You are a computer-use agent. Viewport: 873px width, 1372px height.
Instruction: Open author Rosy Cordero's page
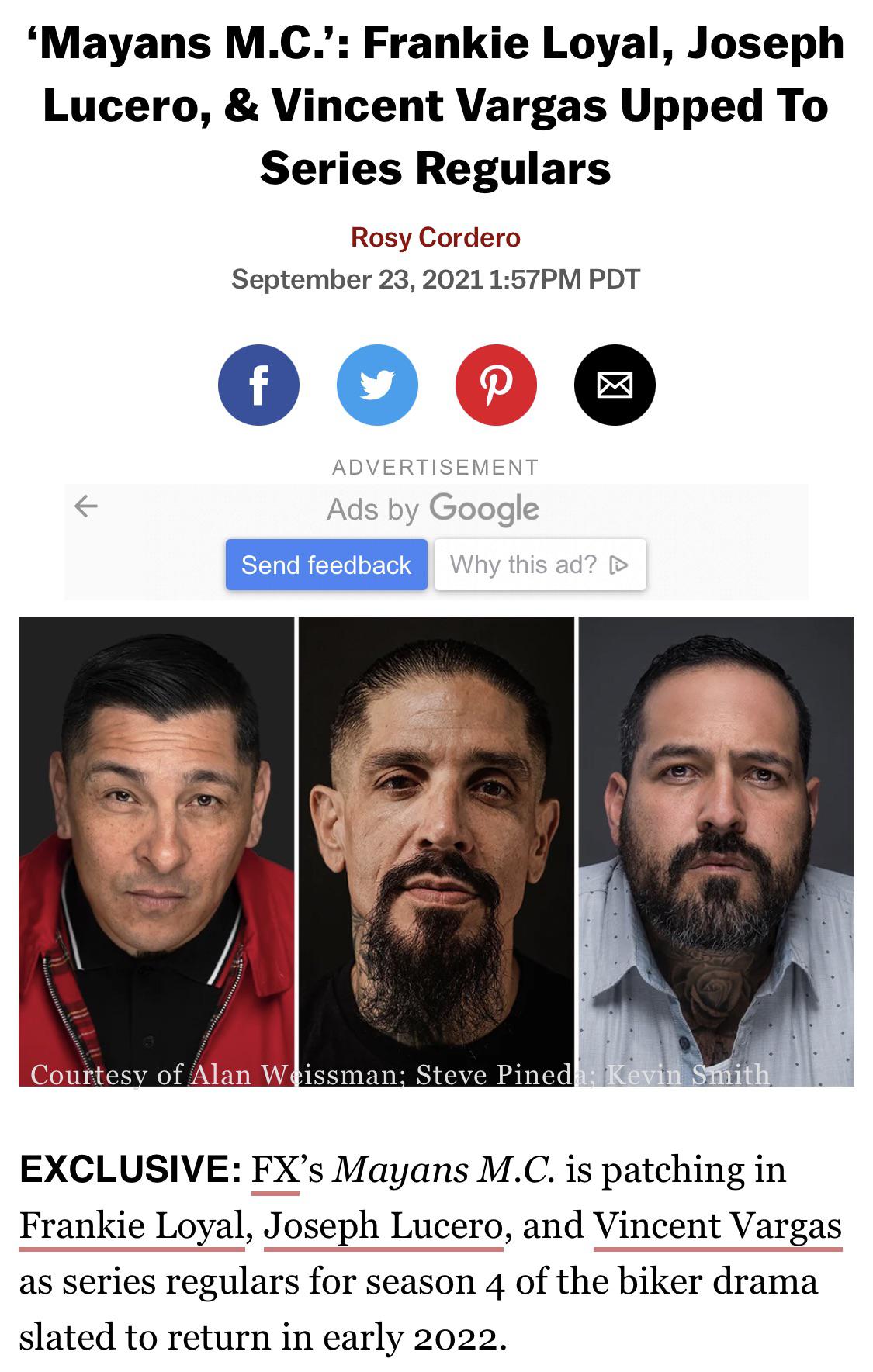coord(436,237)
